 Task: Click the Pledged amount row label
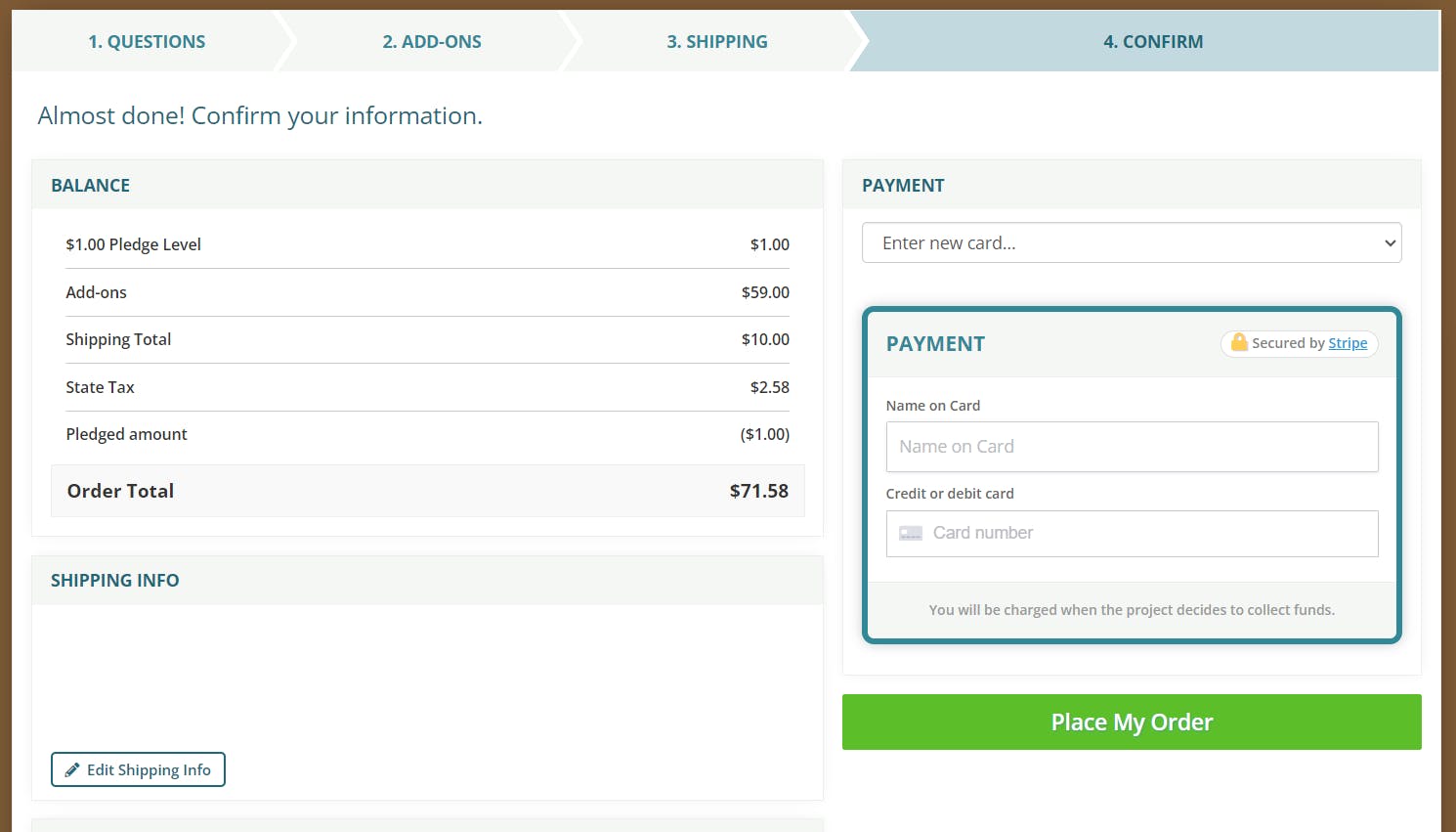pos(126,434)
